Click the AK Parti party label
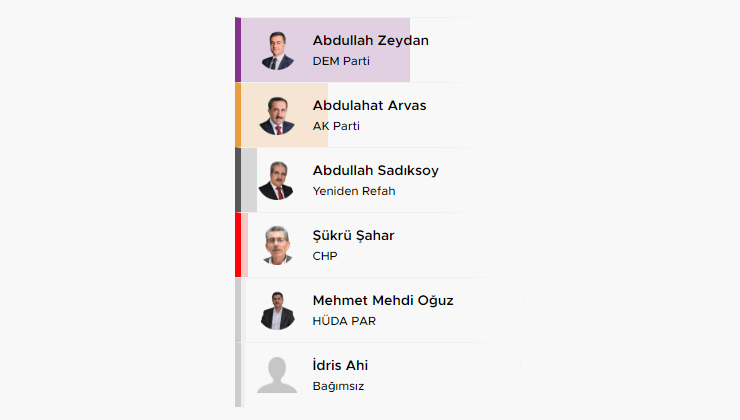The height and width of the screenshot is (420, 740). click(x=336, y=126)
